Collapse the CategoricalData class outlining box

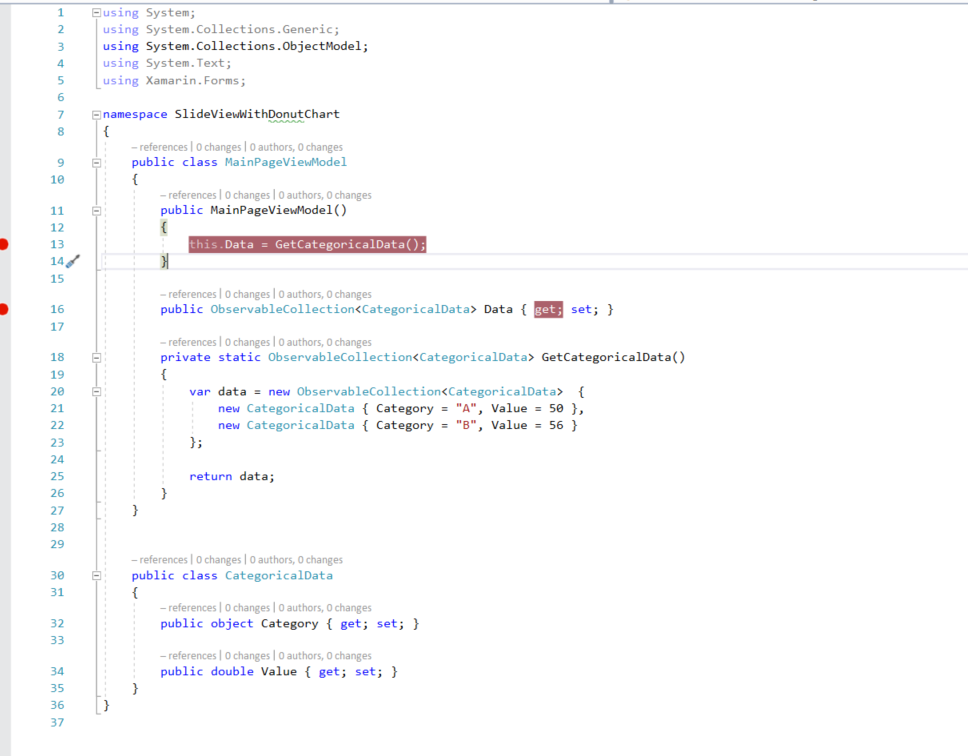coord(96,576)
